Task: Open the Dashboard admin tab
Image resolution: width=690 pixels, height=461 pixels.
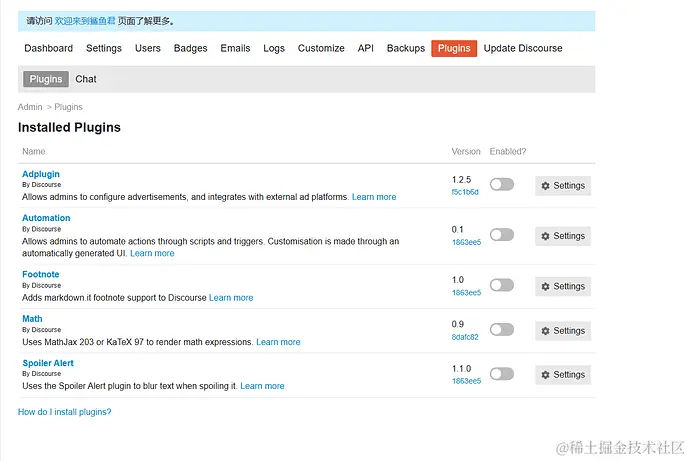Action: (48, 48)
